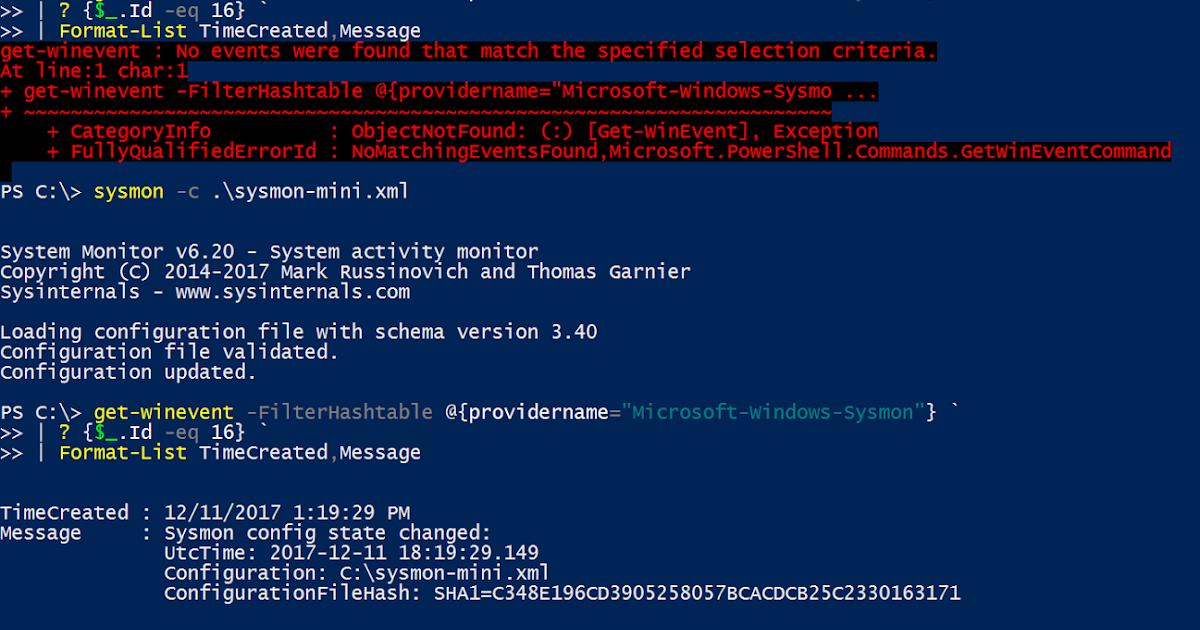Open the www.sysinternals.com link text
1200x630 pixels.
[292, 292]
